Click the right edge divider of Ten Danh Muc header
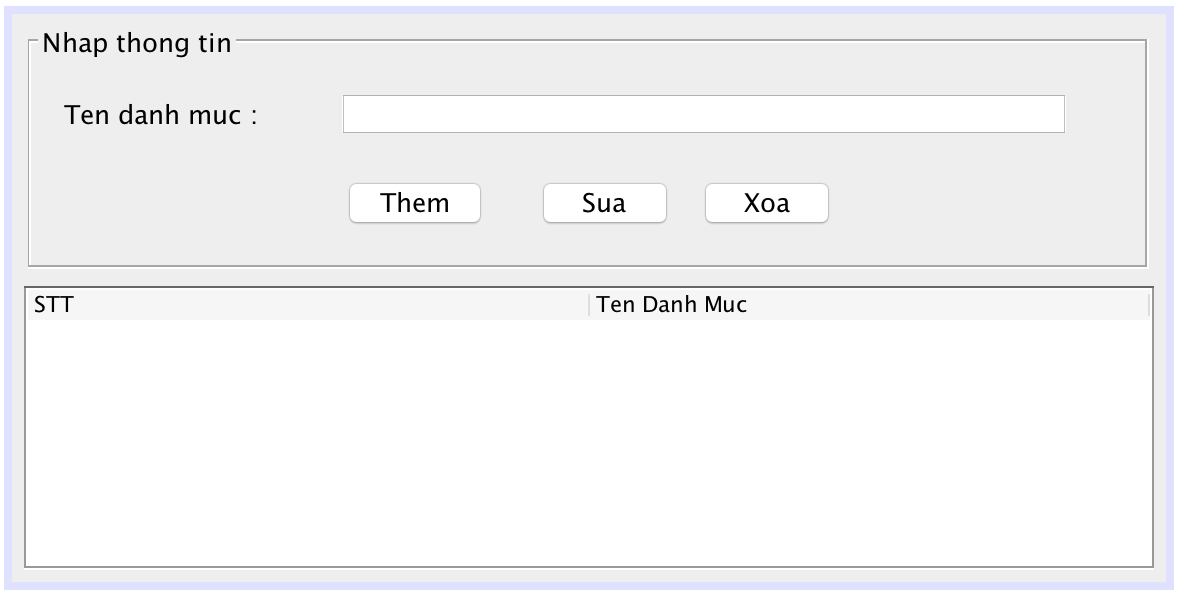 pos(1149,305)
